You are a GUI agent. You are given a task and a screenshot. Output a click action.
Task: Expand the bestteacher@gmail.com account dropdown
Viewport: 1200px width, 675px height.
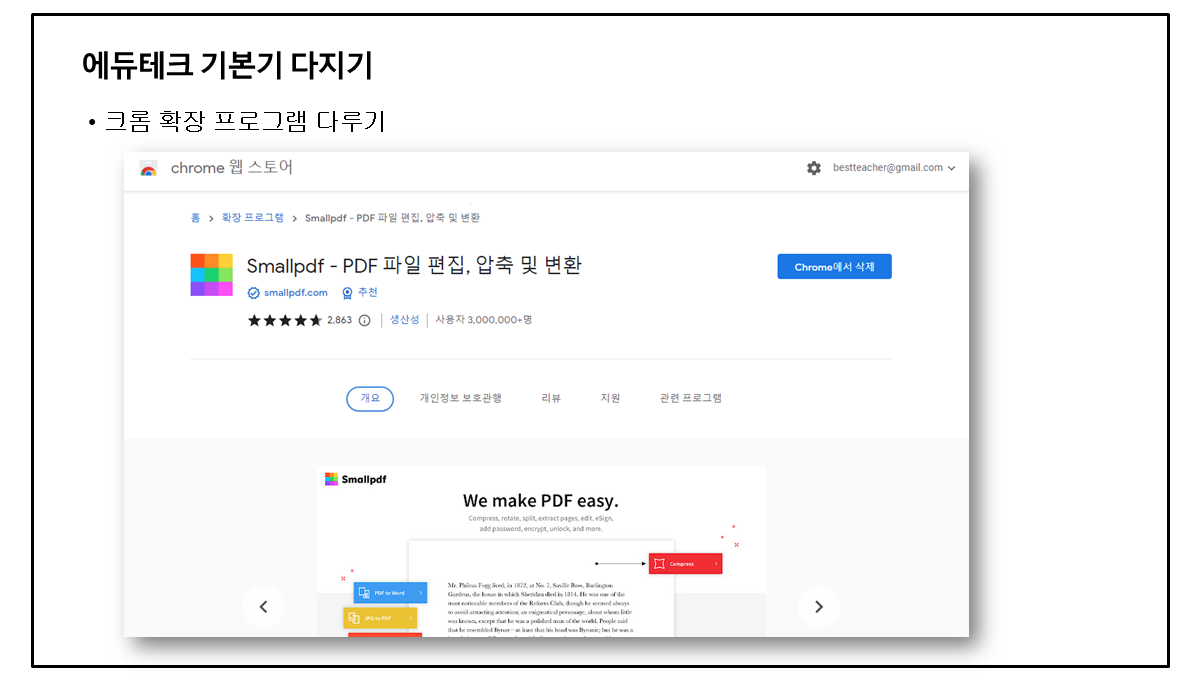pyautogui.click(x=894, y=168)
